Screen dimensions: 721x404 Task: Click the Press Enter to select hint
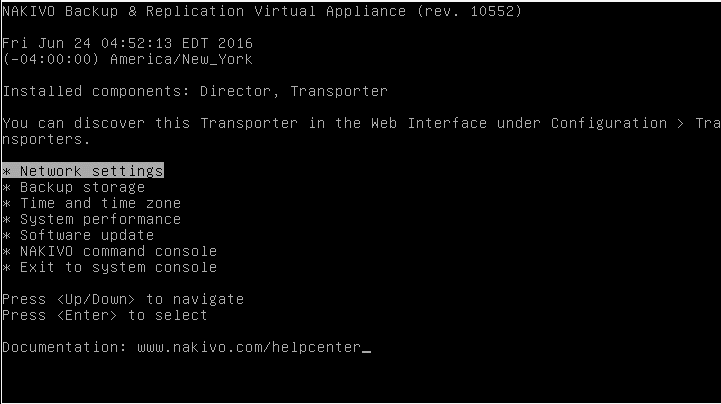tap(104, 315)
